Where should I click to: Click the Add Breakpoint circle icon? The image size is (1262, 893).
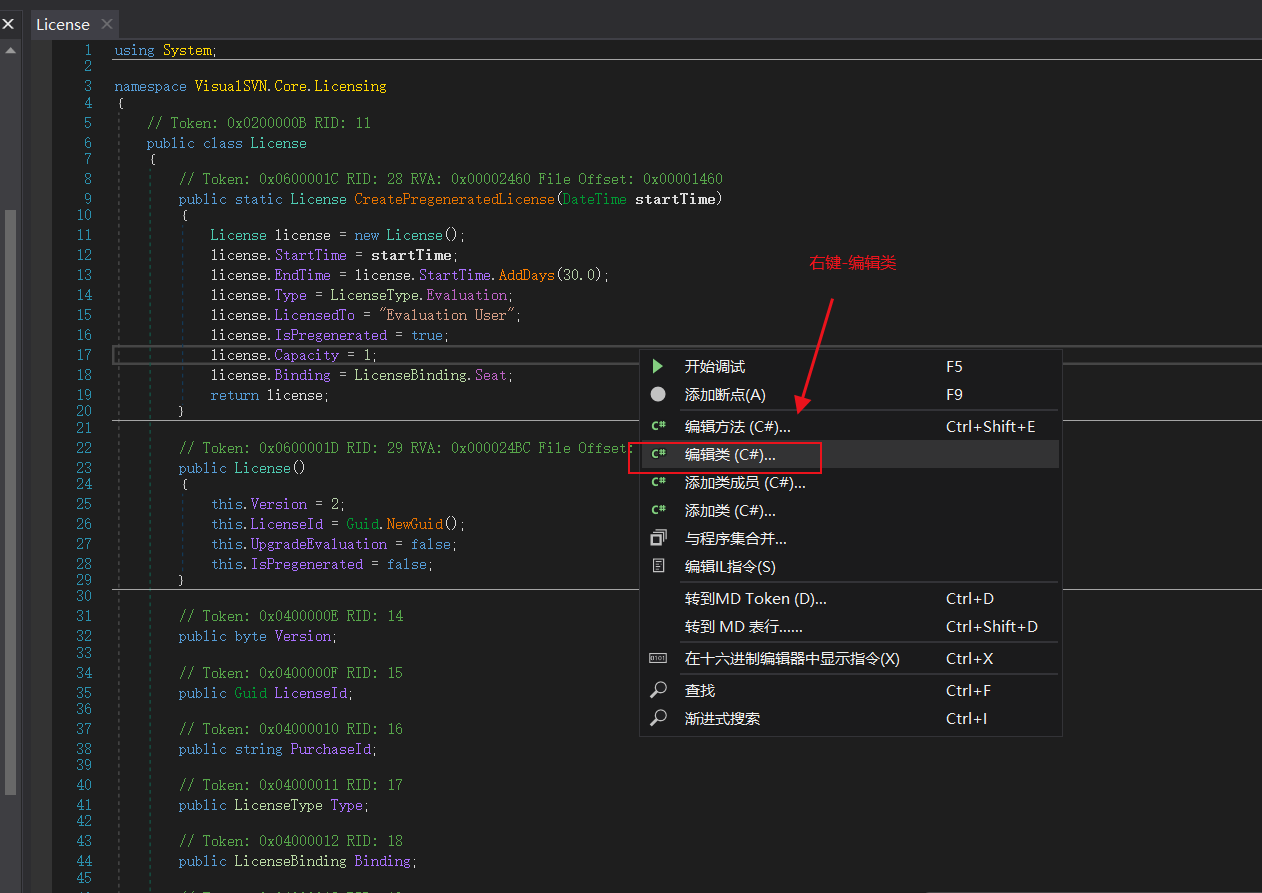pyautogui.click(x=658, y=395)
